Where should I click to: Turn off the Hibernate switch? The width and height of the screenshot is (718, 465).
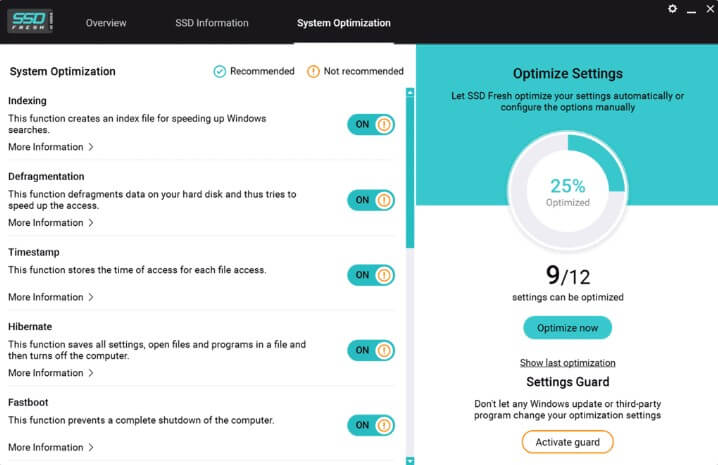[x=371, y=350]
